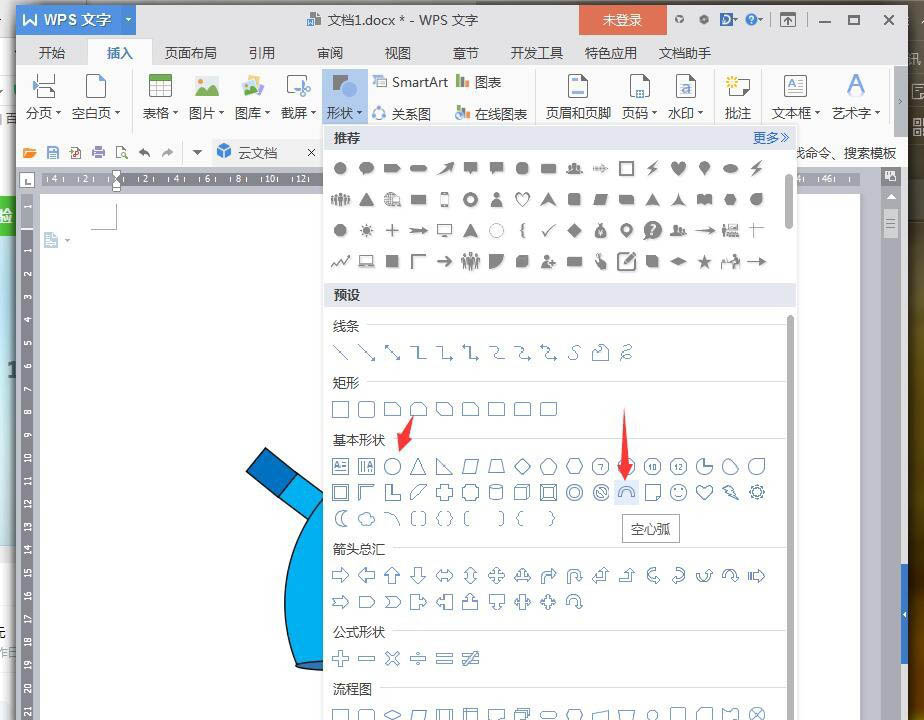This screenshot has width=924, height=720.
Task: Choose the recommended filled heart shape
Action: click(x=678, y=169)
